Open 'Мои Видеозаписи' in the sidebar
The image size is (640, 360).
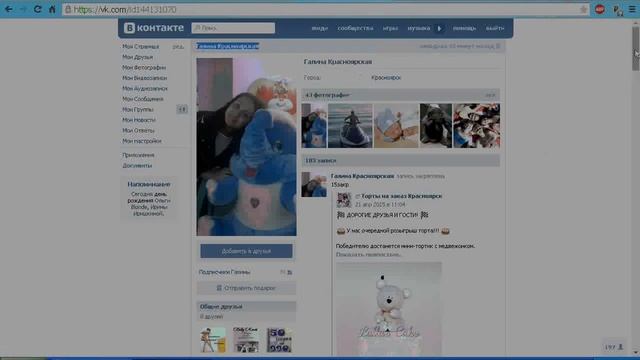tap(144, 78)
